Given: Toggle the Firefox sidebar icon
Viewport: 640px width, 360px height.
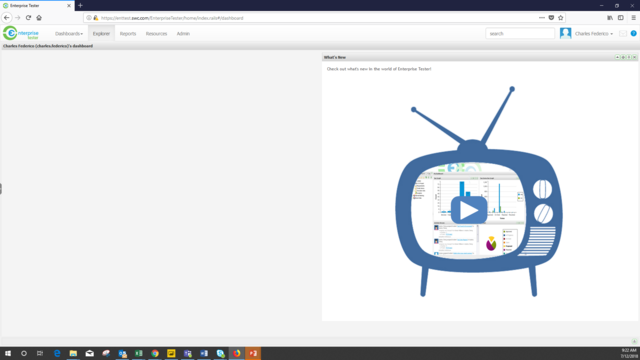Looking at the screenshot, I should point(621,18).
